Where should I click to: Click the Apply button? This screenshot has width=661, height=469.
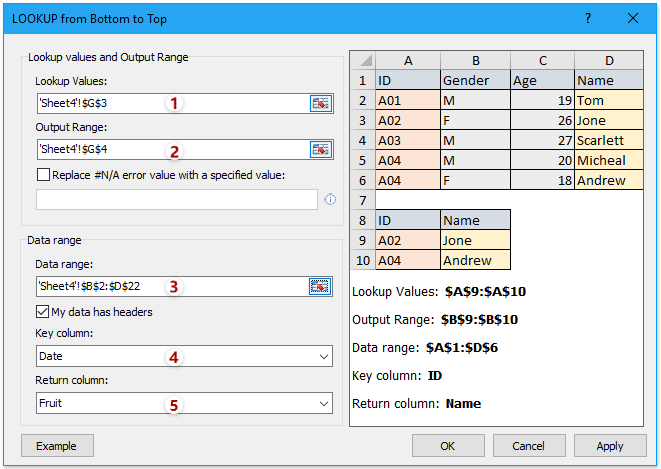[x=609, y=446]
